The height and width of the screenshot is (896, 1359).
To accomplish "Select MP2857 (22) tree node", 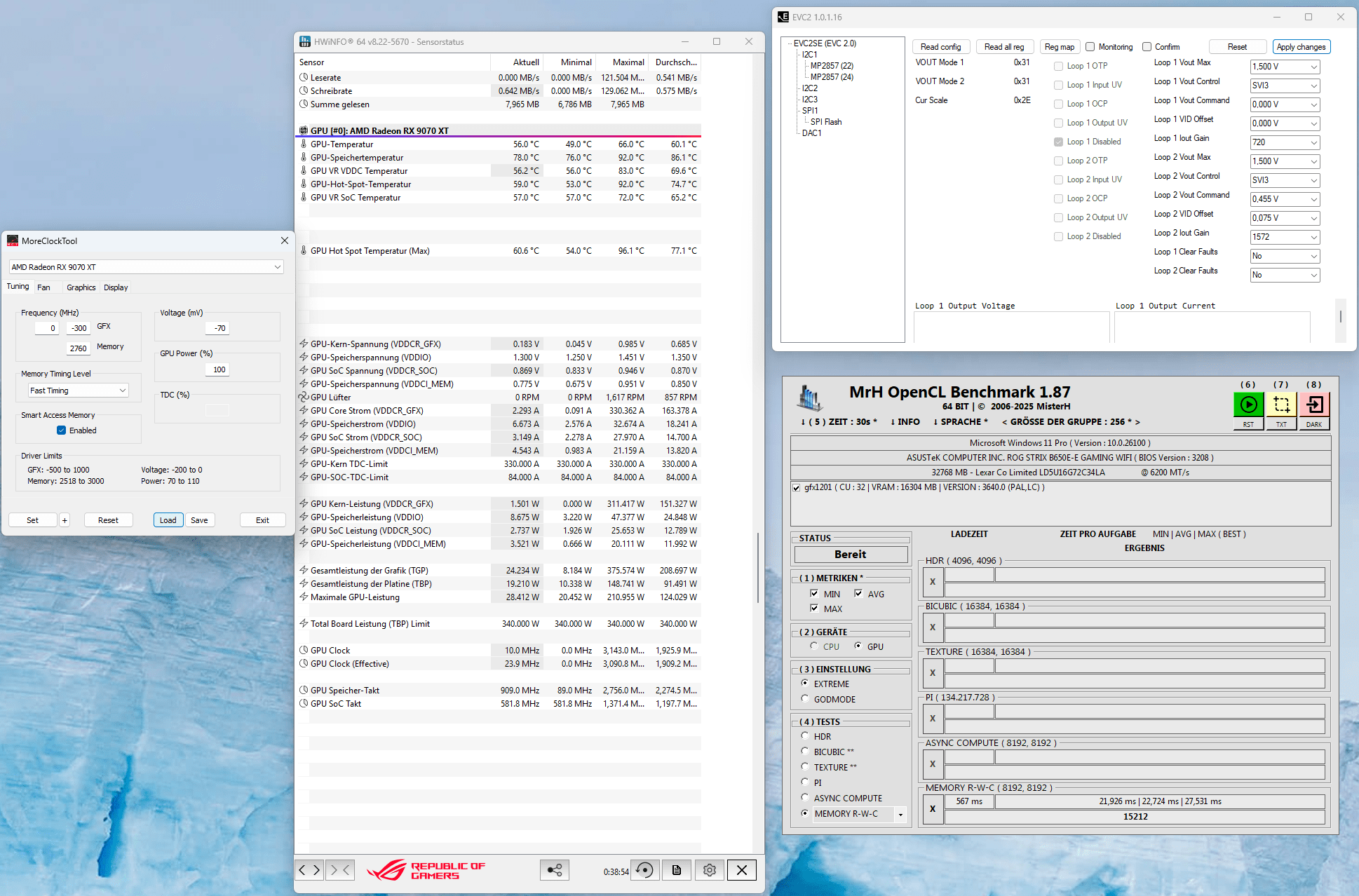I will point(832,66).
